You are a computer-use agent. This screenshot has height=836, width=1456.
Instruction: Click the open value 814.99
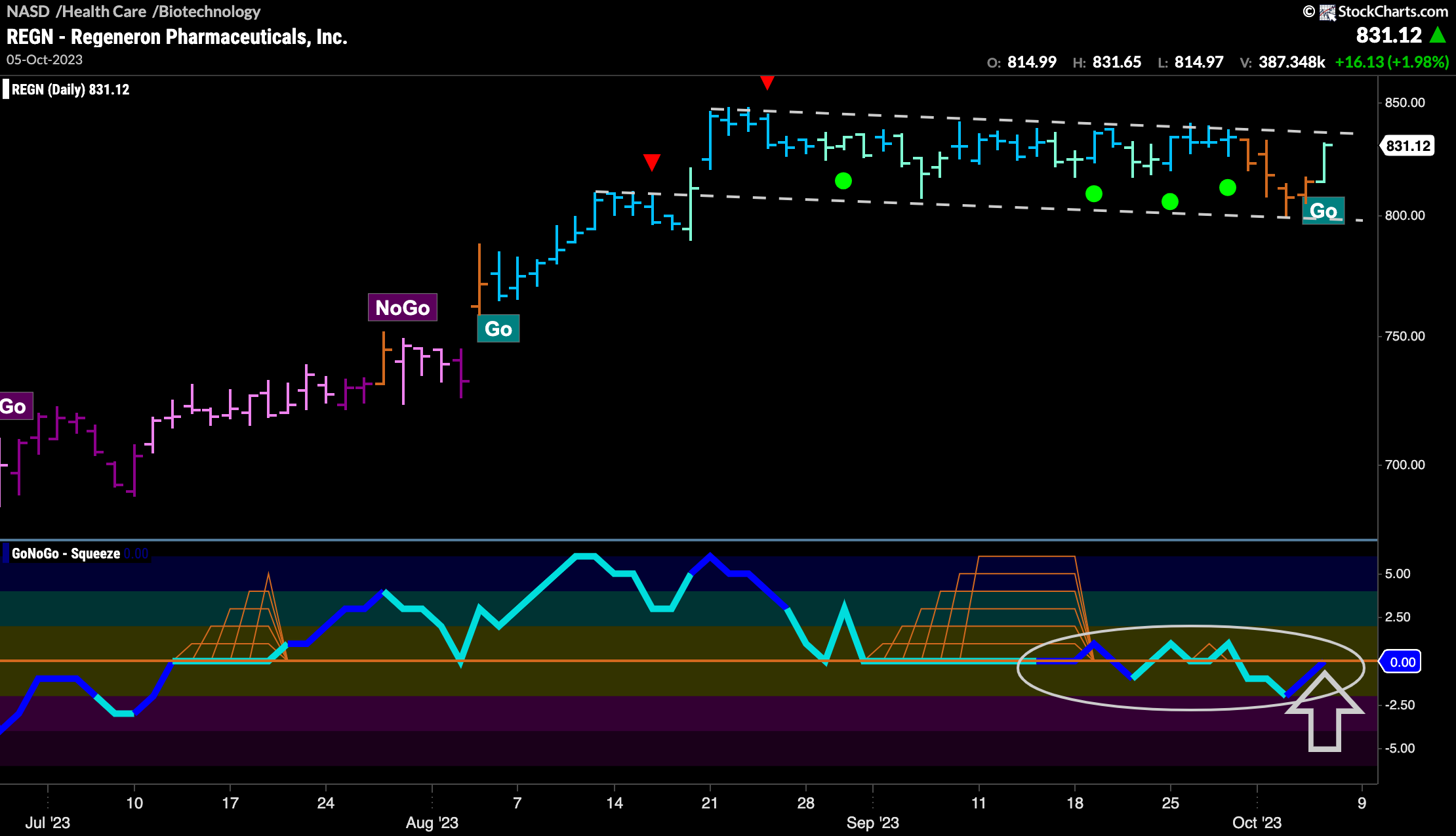pyautogui.click(x=1032, y=62)
